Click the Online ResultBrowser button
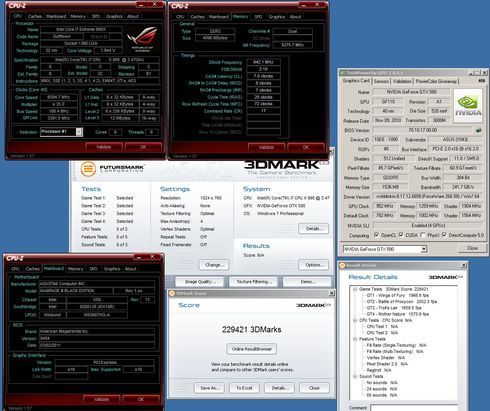 (252, 349)
